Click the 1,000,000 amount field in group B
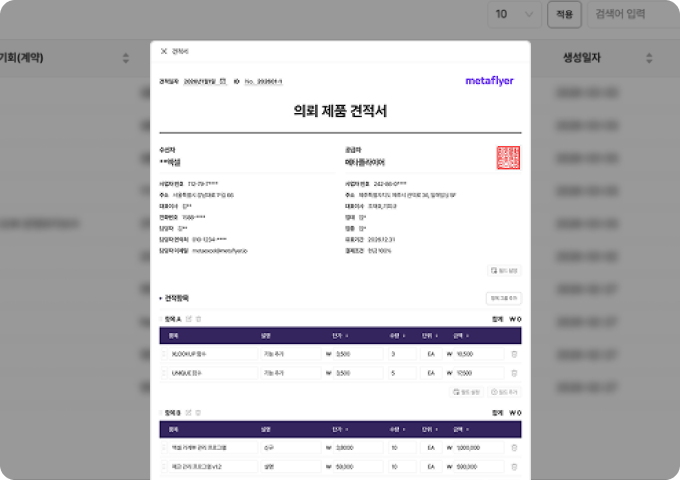This screenshot has width=680, height=480. (479, 448)
